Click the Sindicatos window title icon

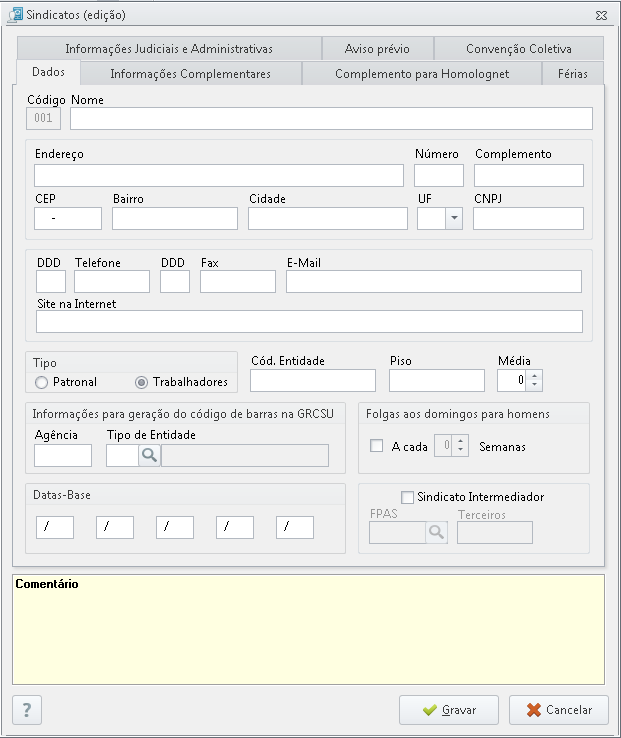15,15
